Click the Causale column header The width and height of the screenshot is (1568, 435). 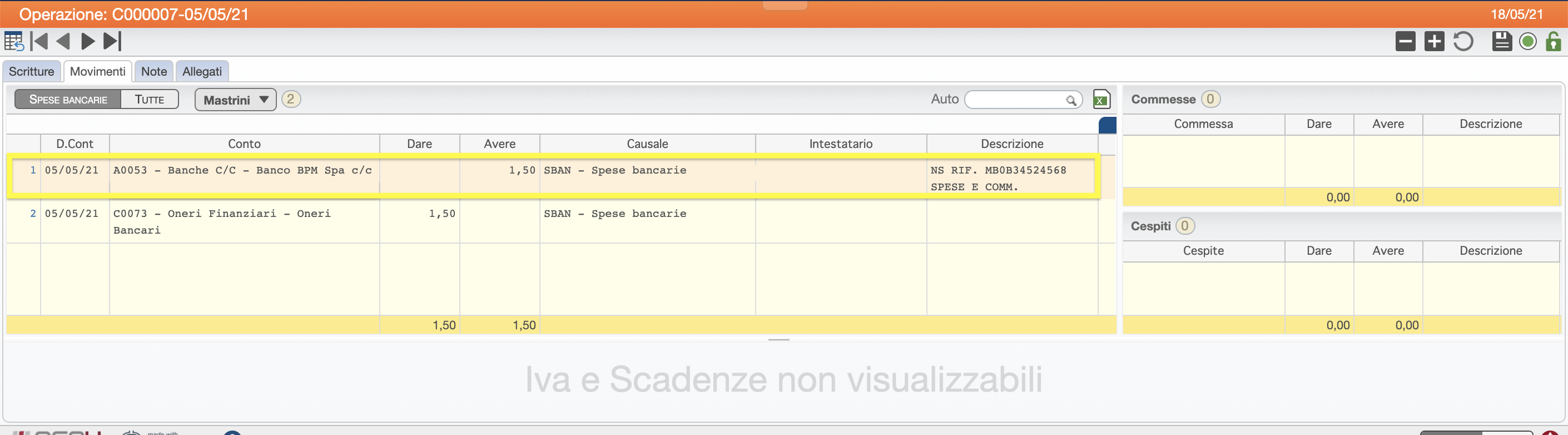click(x=648, y=144)
